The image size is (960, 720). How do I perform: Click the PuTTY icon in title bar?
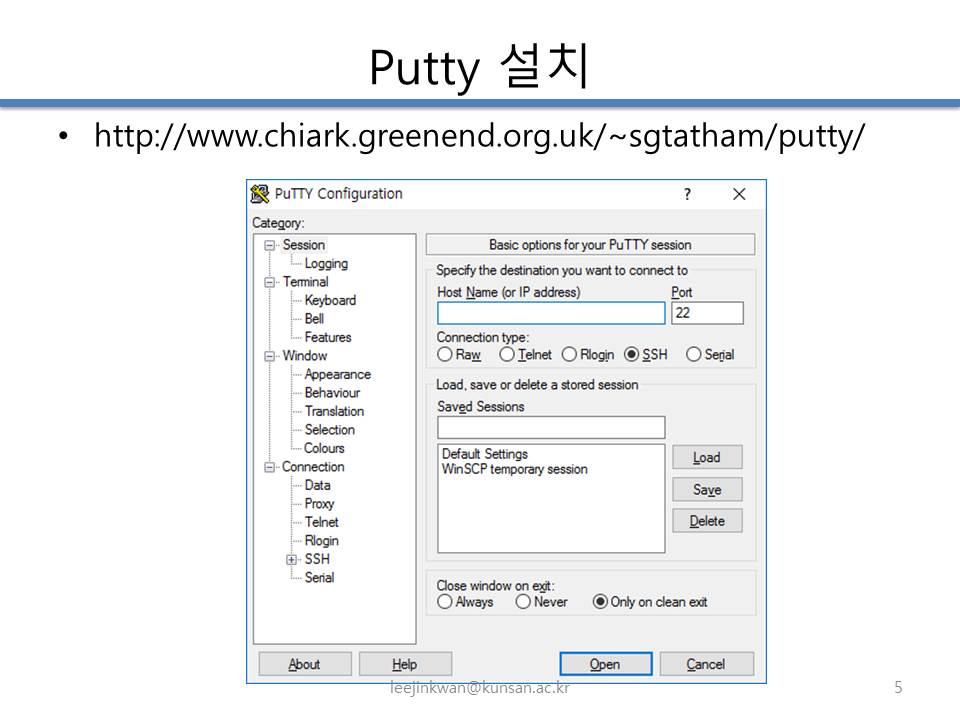(260, 194)
